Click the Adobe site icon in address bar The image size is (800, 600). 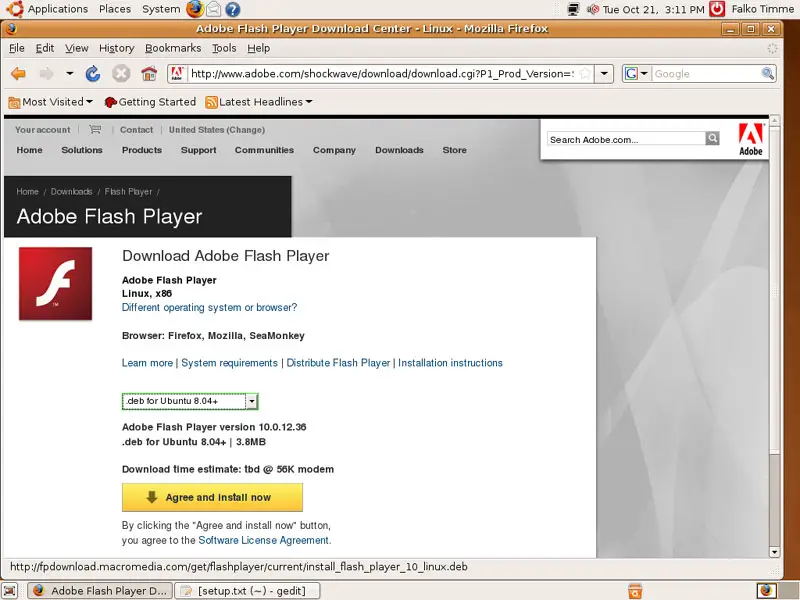(x=177, y=74)
